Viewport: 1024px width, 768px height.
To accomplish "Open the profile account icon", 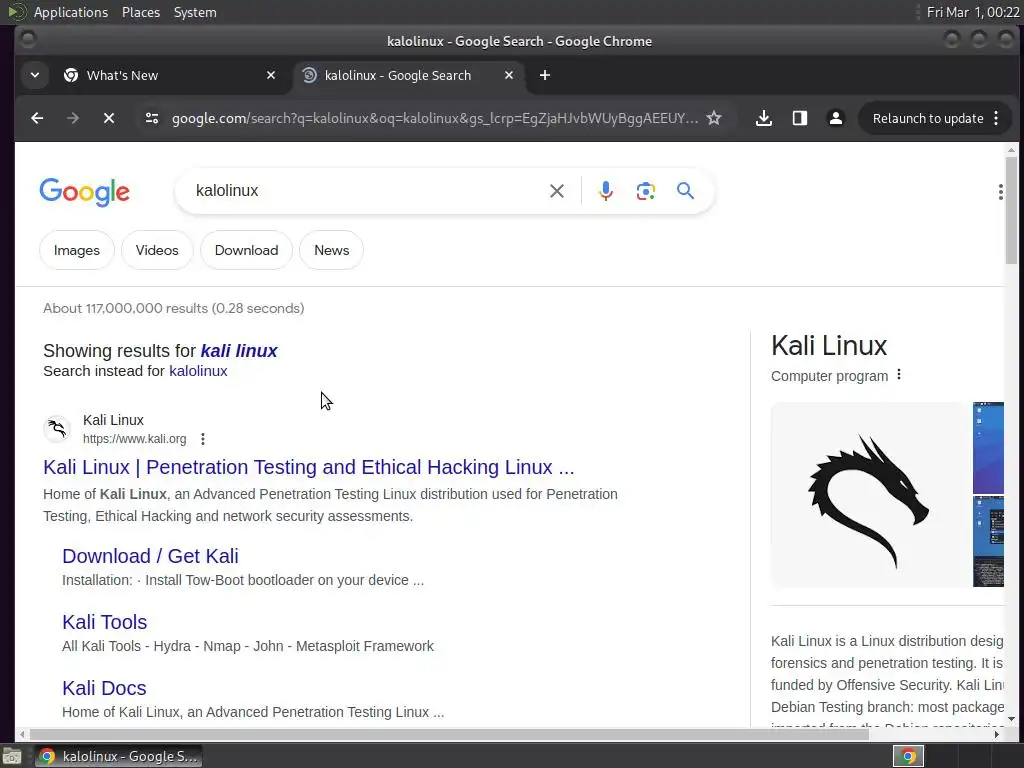I will click(x=835, y=118).
